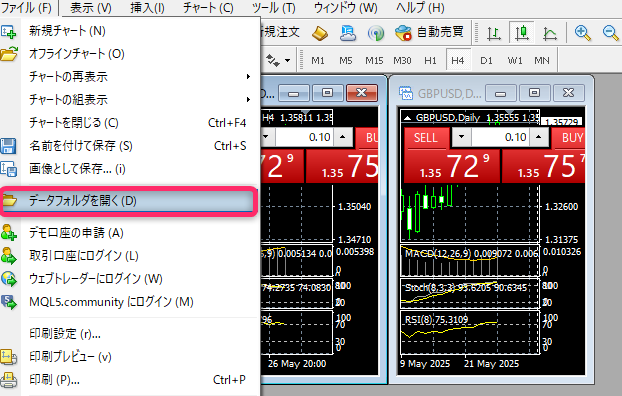Click SELL in GBPUSD Daily chart
Viewport: 622px width, 396px height.
[x=426, y=138]
